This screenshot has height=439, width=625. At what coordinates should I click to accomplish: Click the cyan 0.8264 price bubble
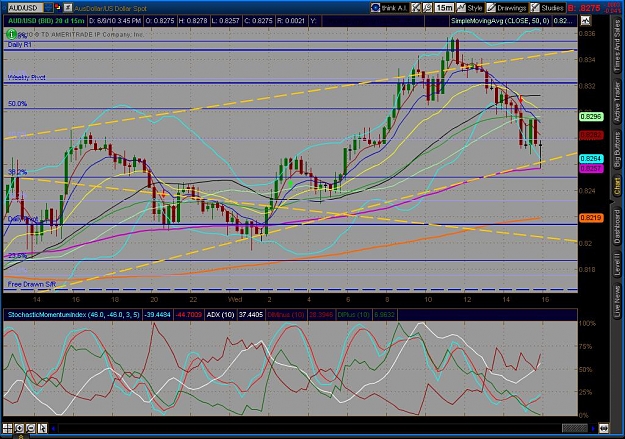[x=591, y=159]
